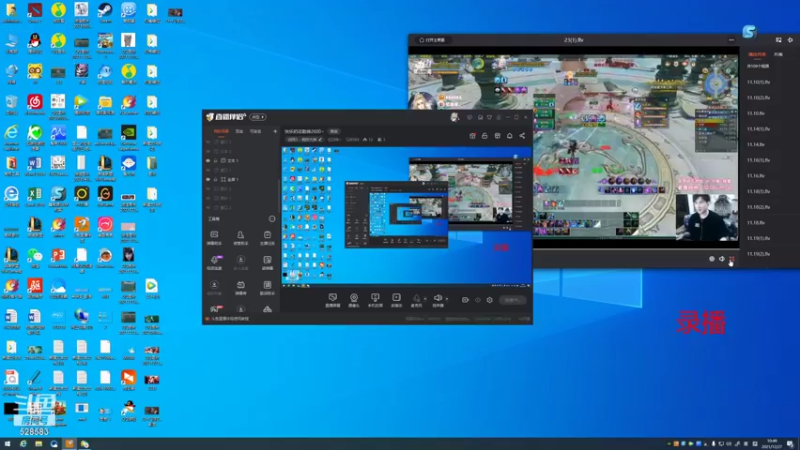Switch to the third scene tab
Image resolution: width=800 pixels, height=450 pixels.
pyautogui.click(x=256, y=131)
